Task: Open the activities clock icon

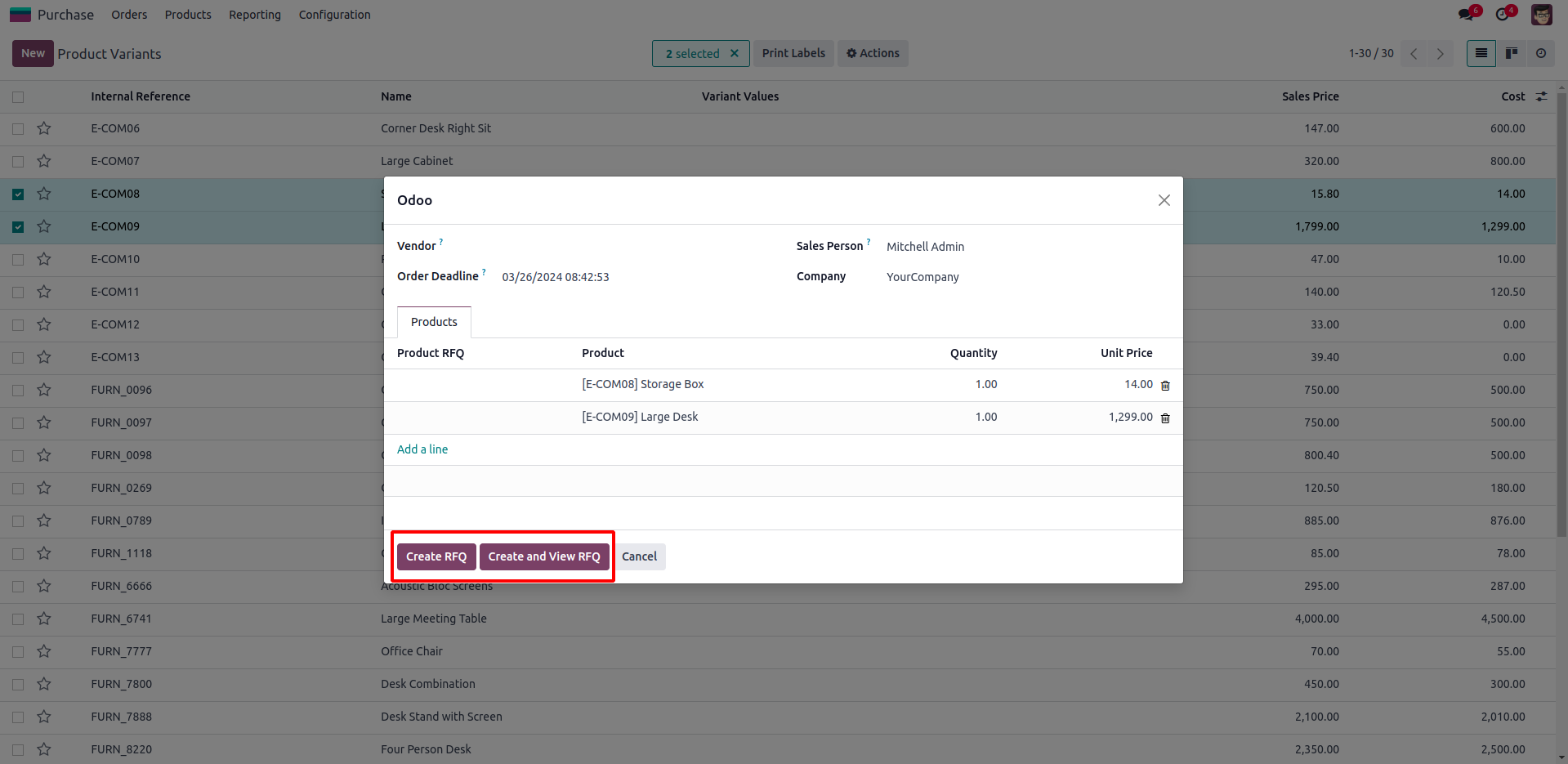Action: pyautogui.click(x=1503, y=15)
